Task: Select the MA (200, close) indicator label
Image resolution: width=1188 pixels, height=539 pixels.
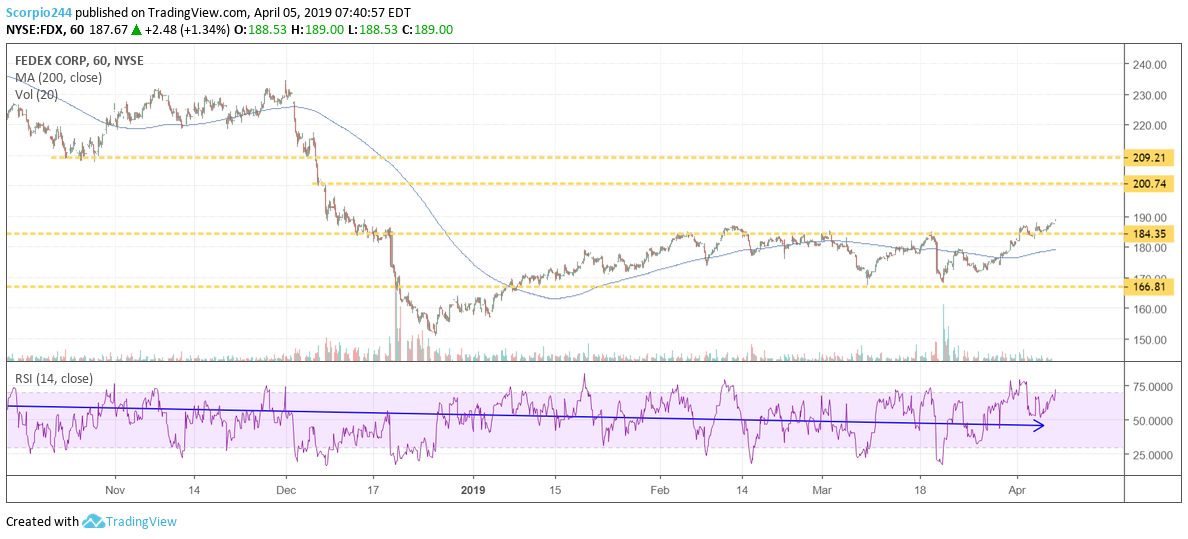Action: (x=58, y=77)
